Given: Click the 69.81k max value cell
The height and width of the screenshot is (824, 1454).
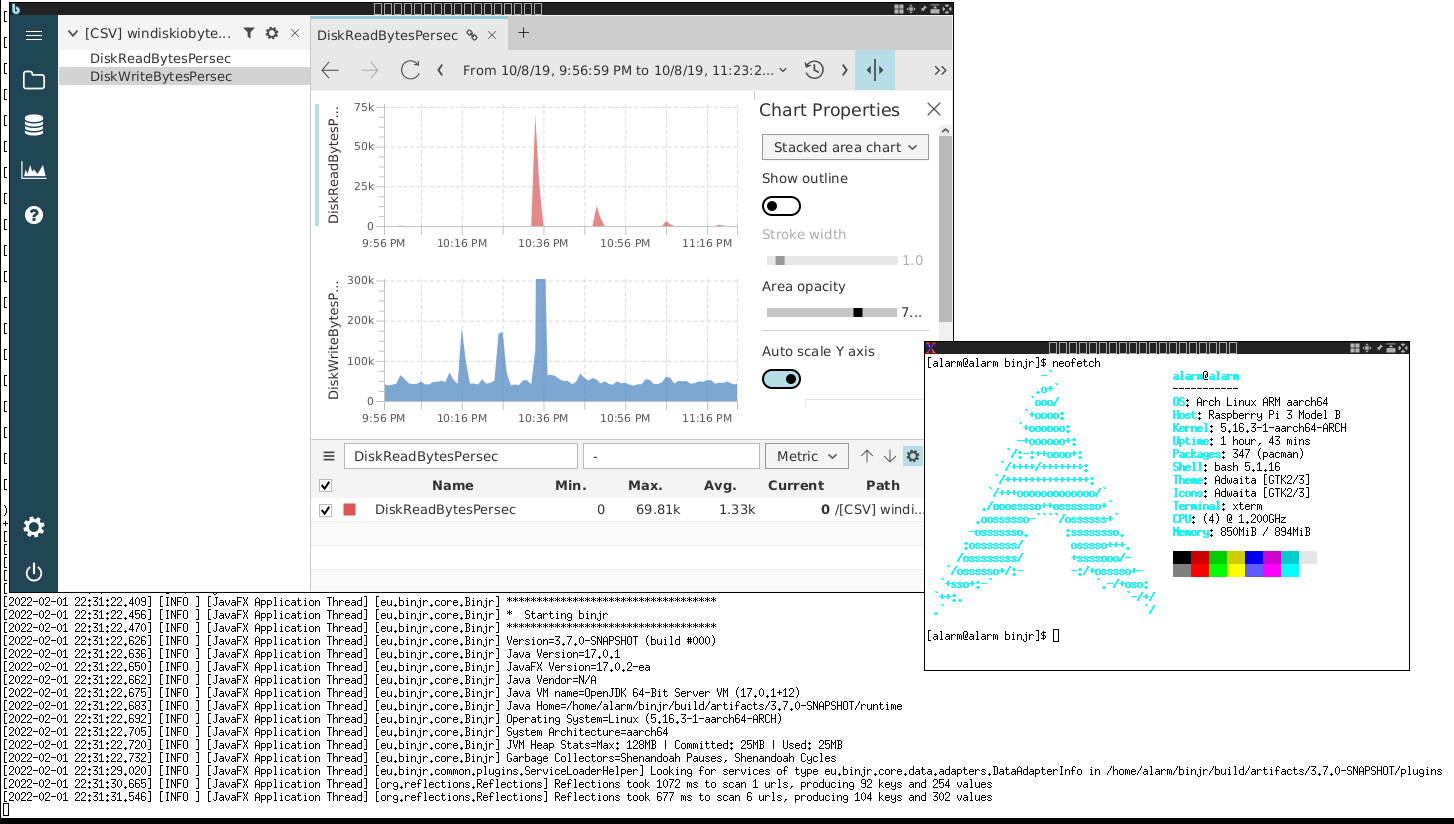Looking at the screenshot, I should (x=658, y=510).
